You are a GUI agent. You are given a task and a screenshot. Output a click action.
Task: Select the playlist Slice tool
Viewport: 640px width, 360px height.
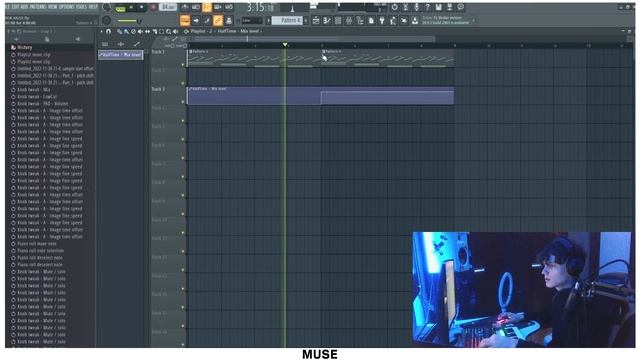[x=155, y=31]
